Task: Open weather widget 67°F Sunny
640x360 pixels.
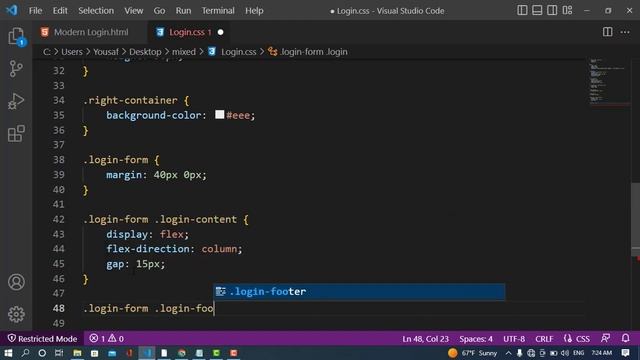Action: 473,353
